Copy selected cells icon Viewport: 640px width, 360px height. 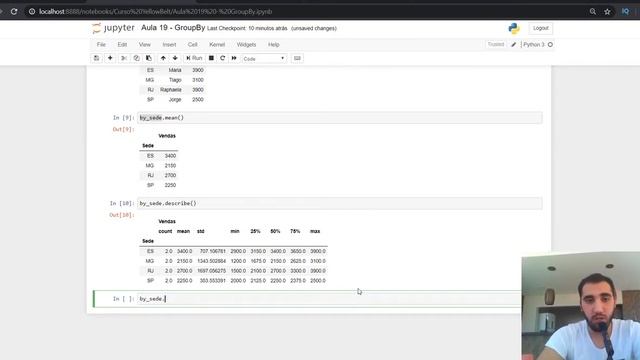click(x=136, y=58)
